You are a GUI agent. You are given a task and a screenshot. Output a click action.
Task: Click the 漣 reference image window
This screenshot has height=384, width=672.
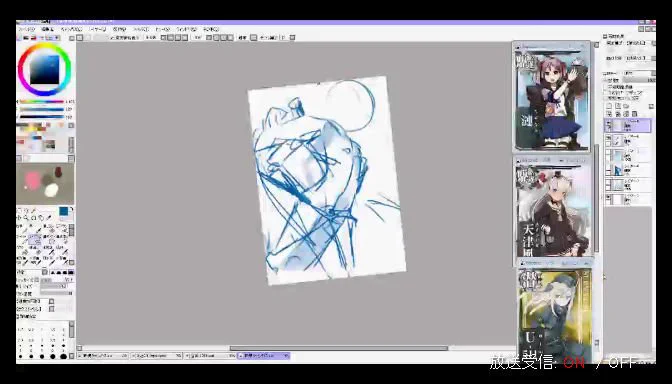(x=552, y=96)
